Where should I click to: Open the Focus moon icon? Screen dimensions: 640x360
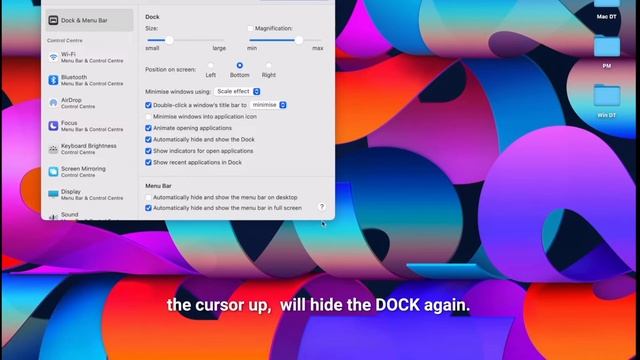pos(53,126)
